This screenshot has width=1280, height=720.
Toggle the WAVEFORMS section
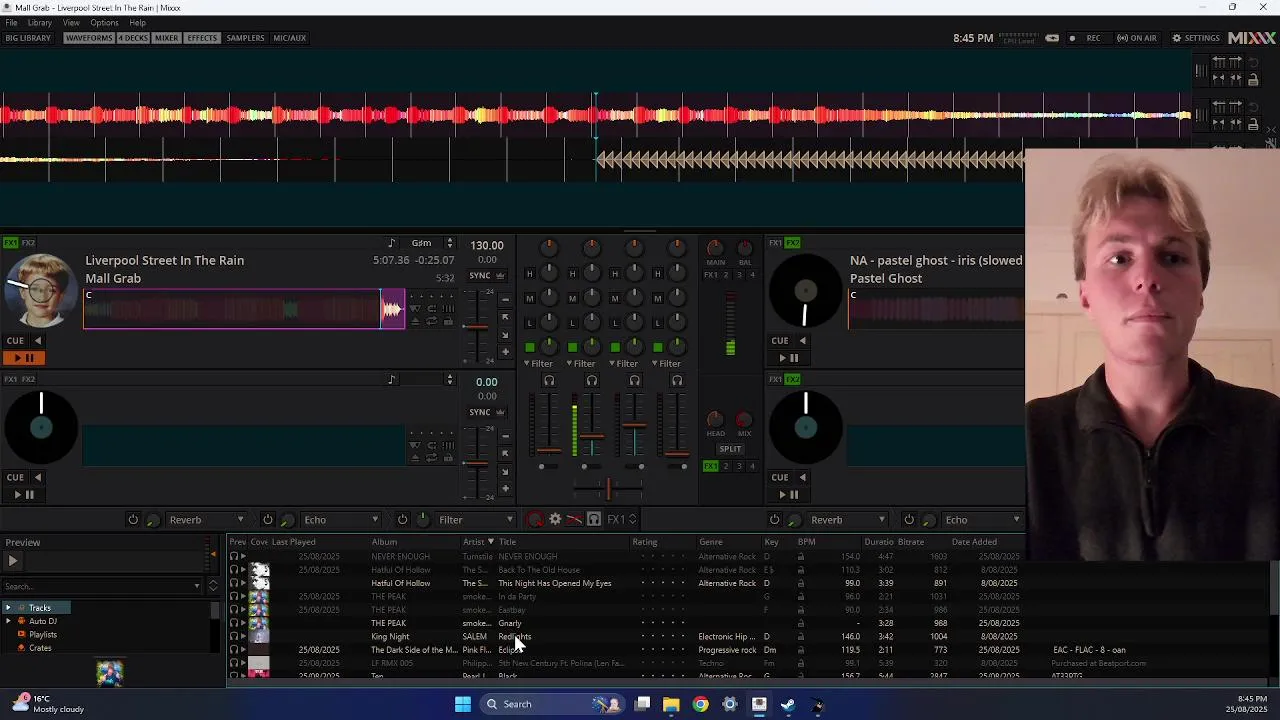click(89, 38)
